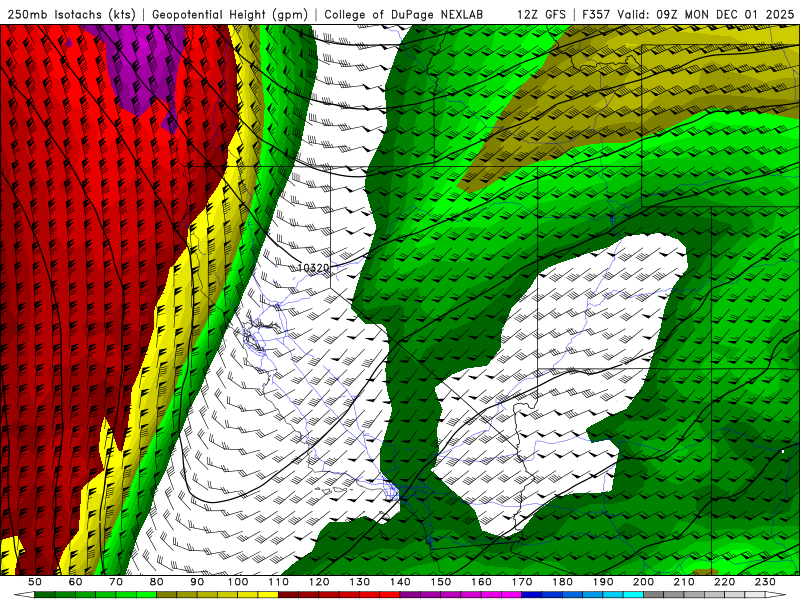
Task: Click the "80" legend value
Action: pos(156,582)
